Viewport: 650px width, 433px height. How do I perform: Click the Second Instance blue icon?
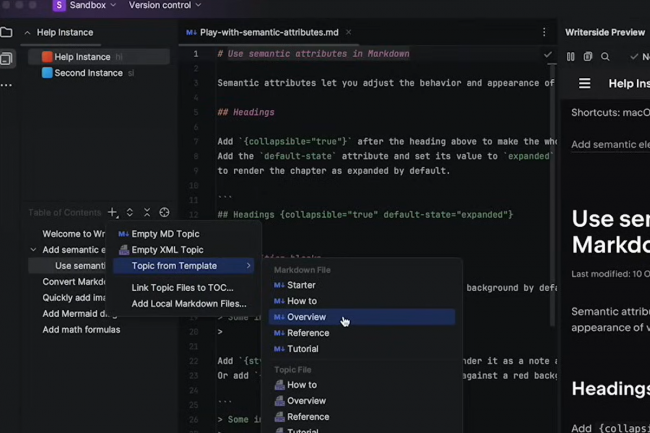pos(47,73)
